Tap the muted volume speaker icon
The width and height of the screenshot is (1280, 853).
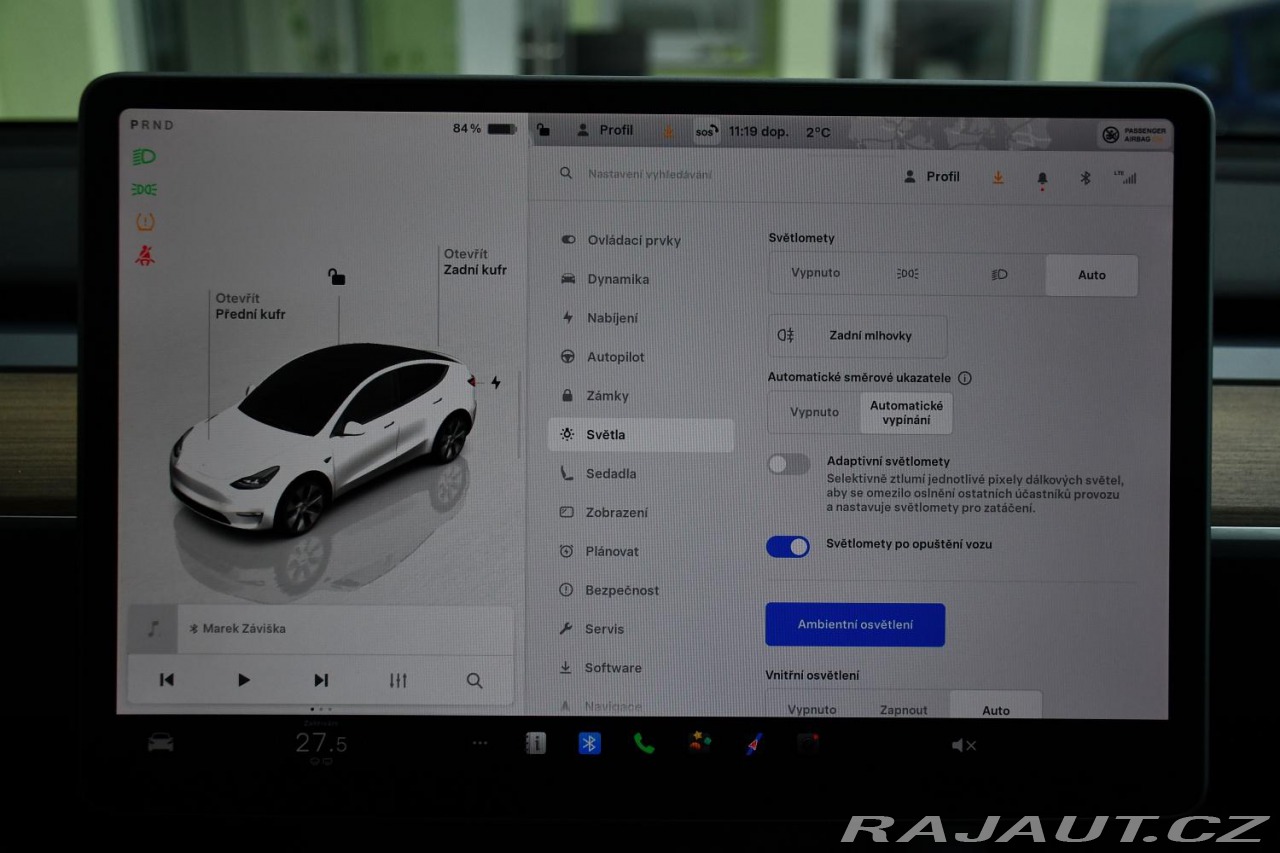(963, 745)
